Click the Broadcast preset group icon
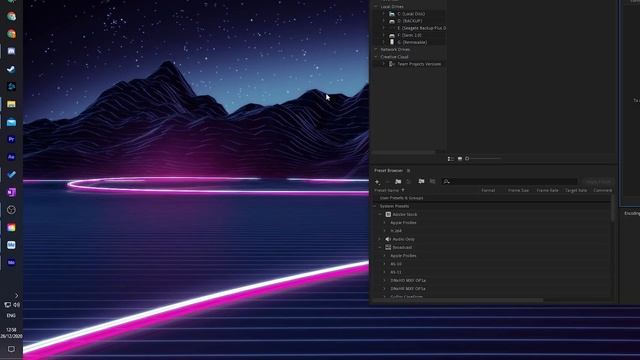The width and height of the screenshot is (640, 360). [x=388, y=247]
